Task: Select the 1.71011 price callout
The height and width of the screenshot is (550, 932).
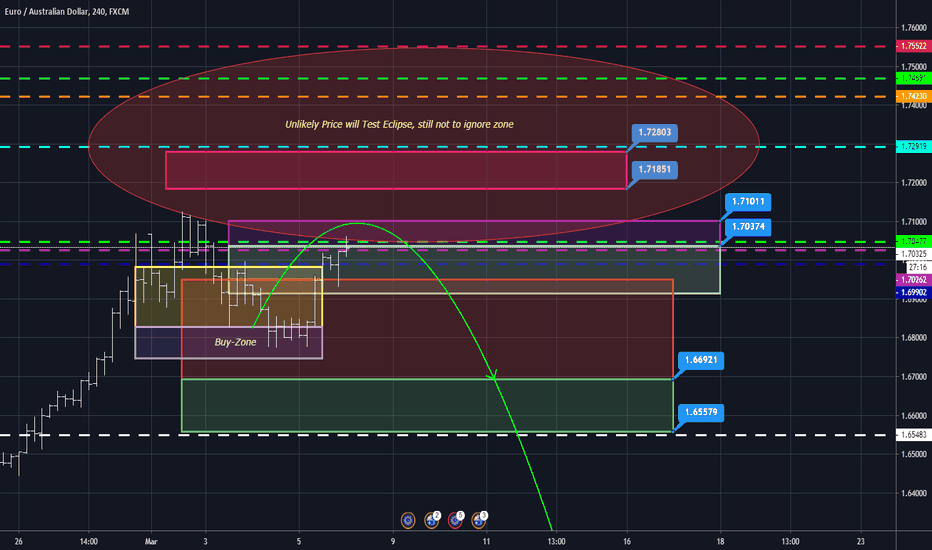Action: [748, 202]
